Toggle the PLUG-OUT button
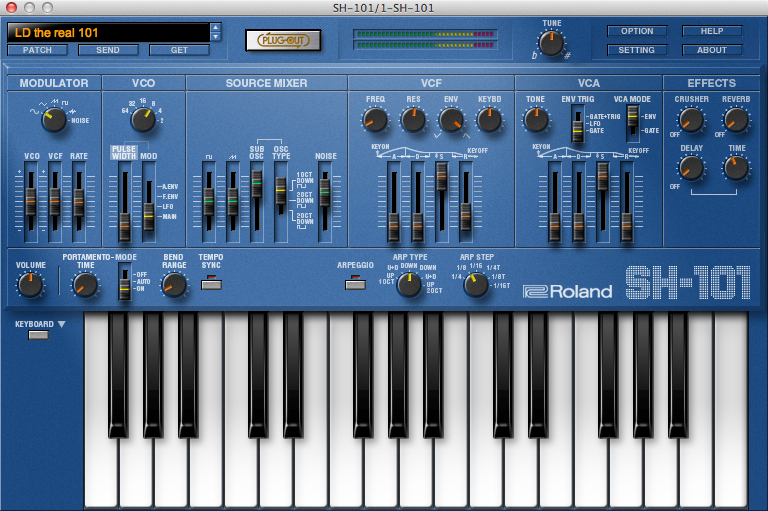 284,40
